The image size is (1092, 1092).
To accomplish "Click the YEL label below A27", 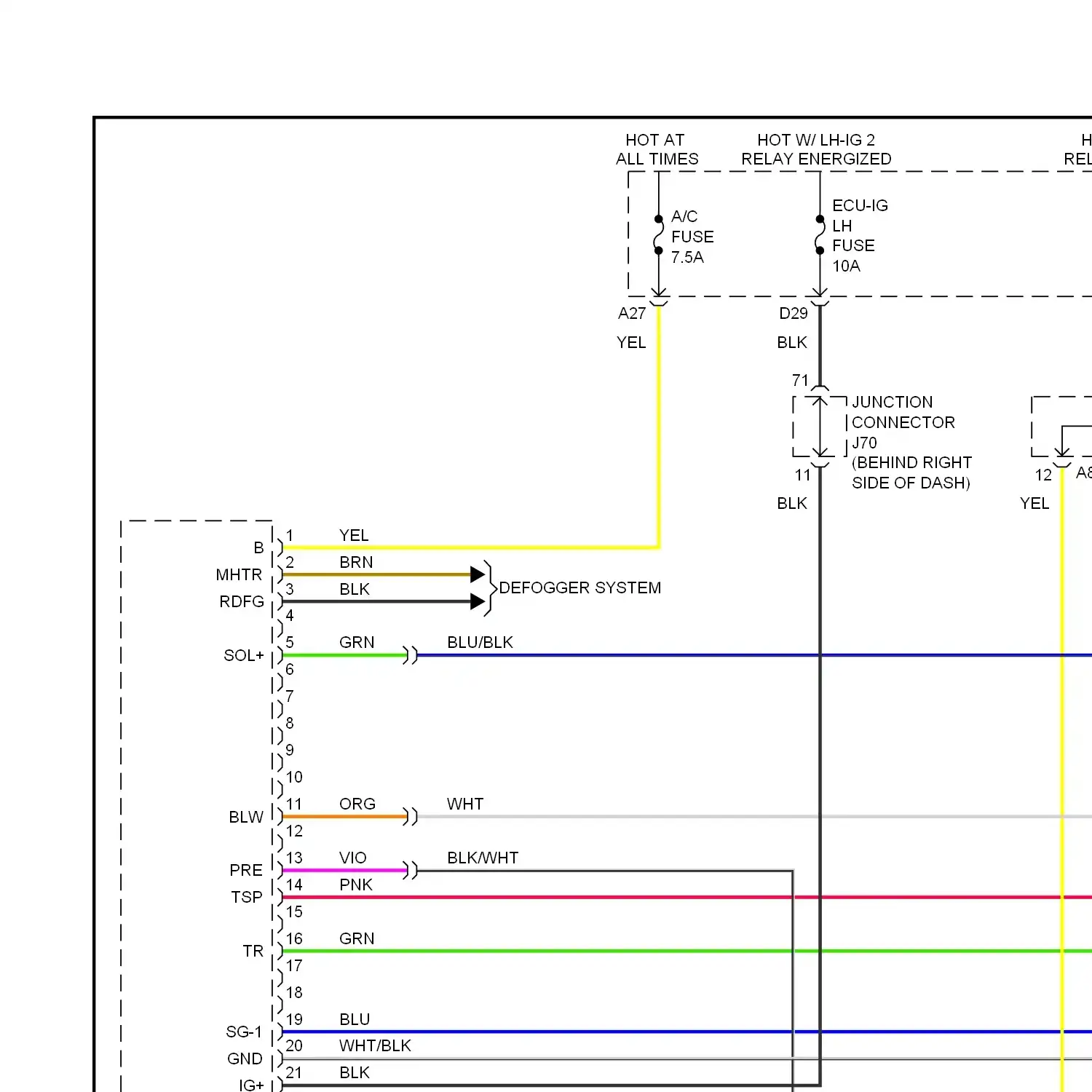I will pos(631,342).
